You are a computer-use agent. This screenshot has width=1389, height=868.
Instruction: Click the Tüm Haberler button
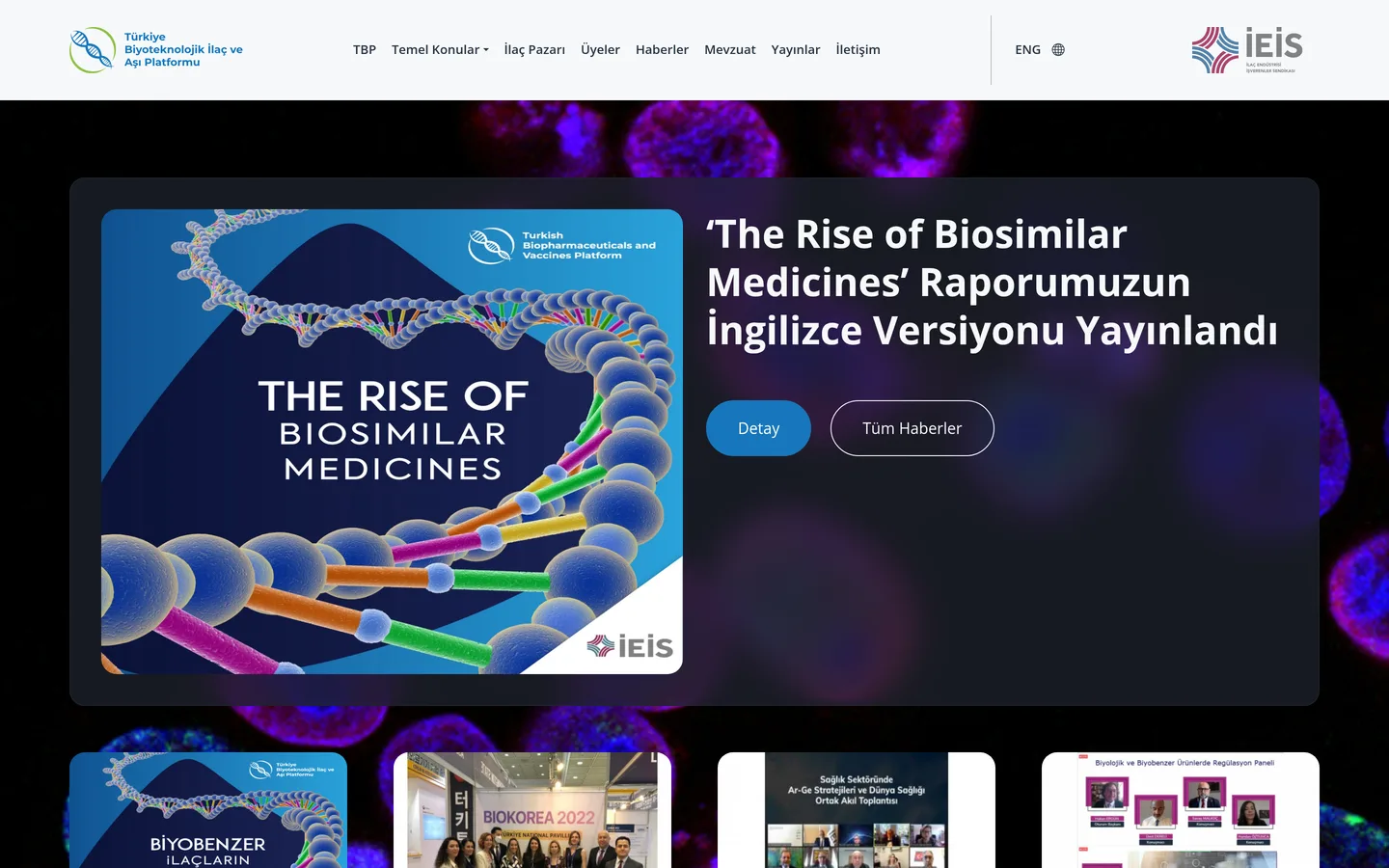click(x=912, y=428)
